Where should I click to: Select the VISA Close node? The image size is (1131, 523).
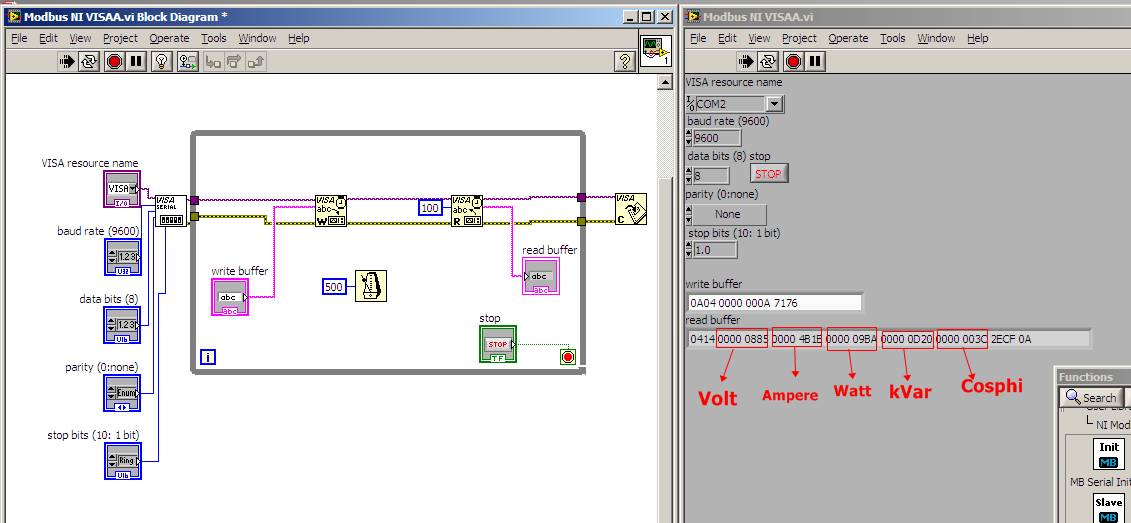(x=631, y=209)
